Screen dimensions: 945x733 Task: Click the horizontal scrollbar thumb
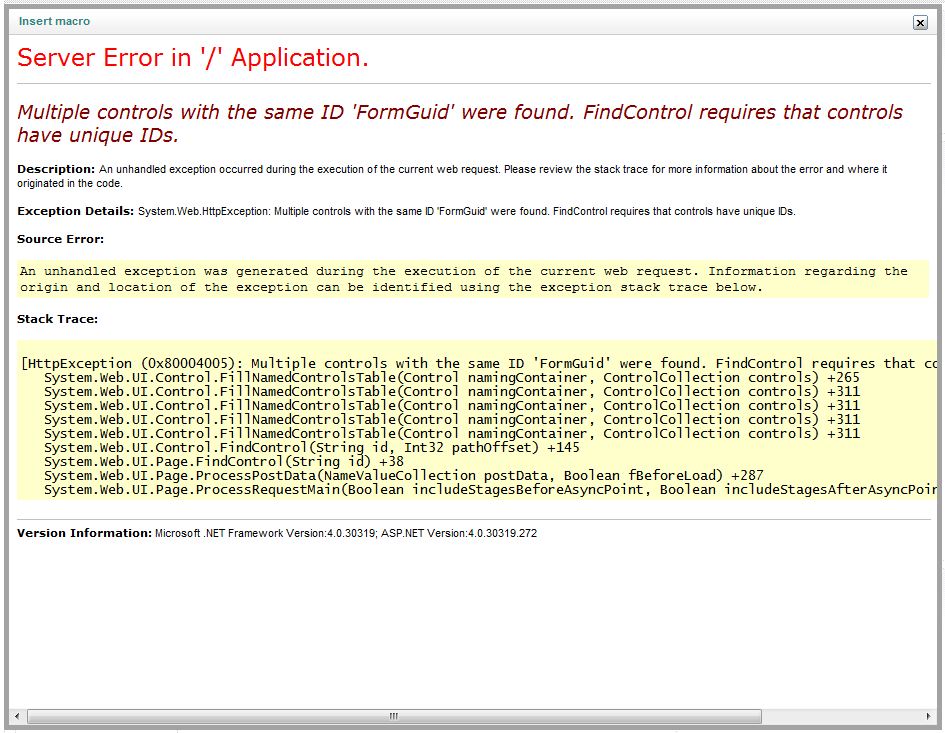point(393,716)
